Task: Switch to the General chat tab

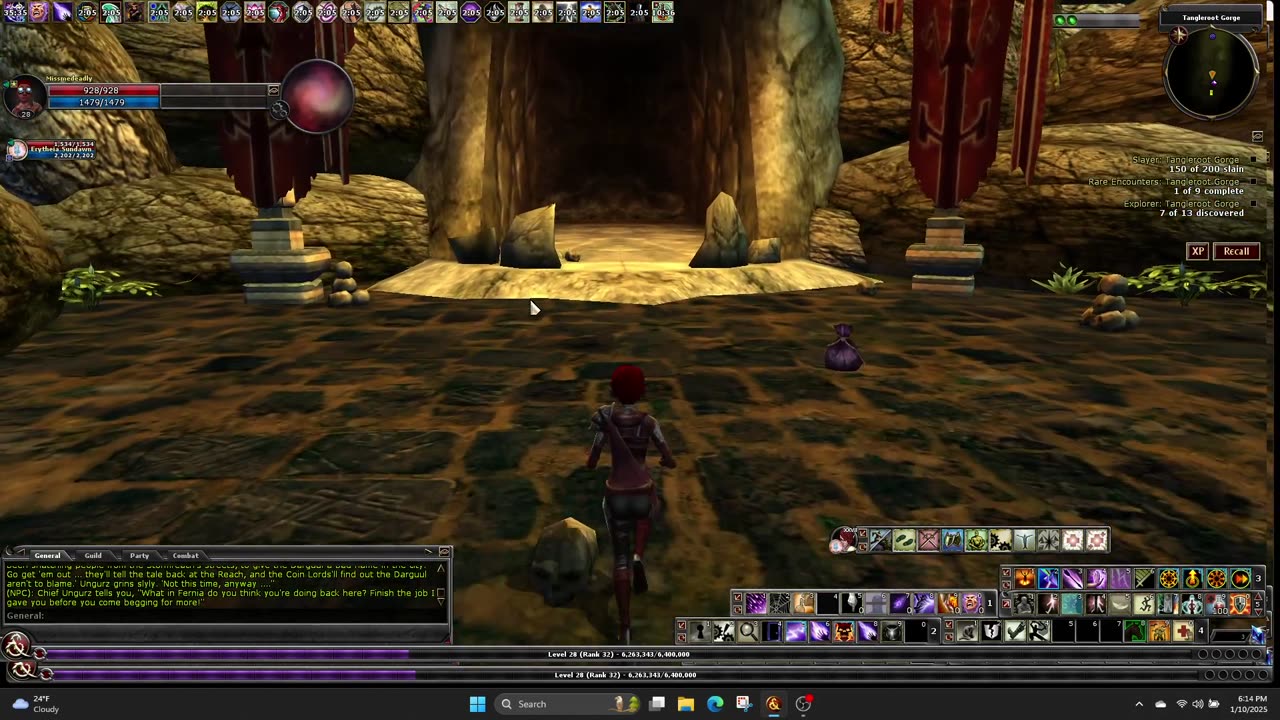Action: [47, 555]
